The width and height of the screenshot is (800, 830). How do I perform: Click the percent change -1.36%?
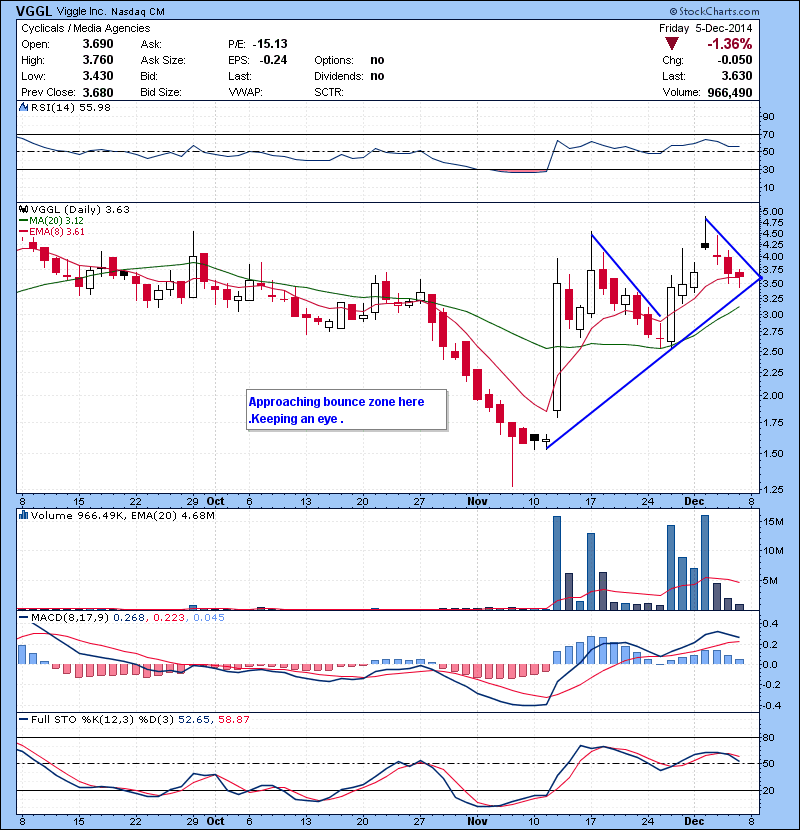(730, 44)
